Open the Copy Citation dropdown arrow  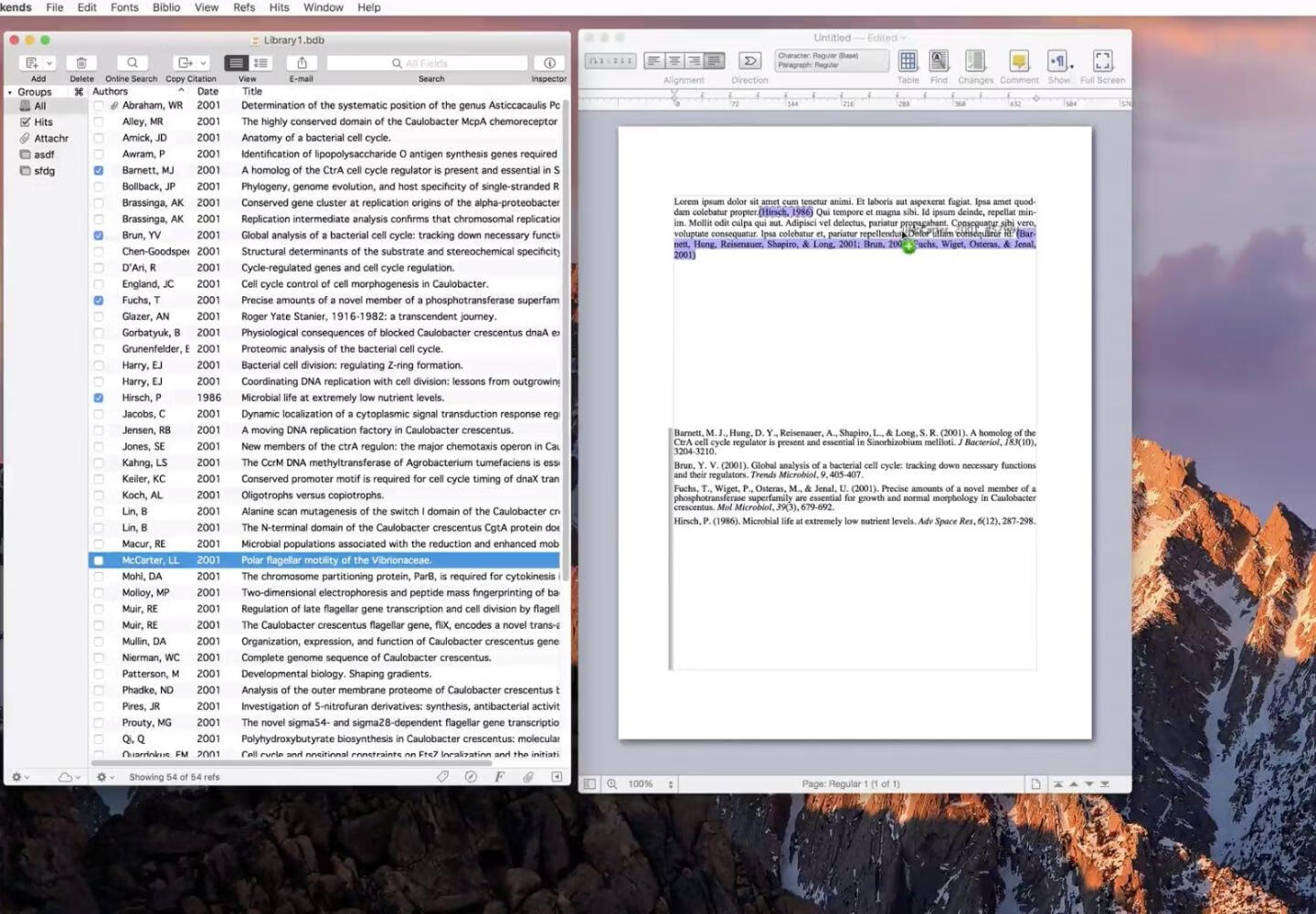tap(203, 63)
